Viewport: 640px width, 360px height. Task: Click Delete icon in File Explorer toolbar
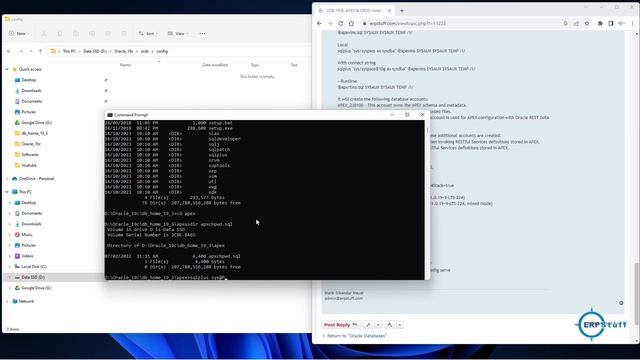click(124, 33)
